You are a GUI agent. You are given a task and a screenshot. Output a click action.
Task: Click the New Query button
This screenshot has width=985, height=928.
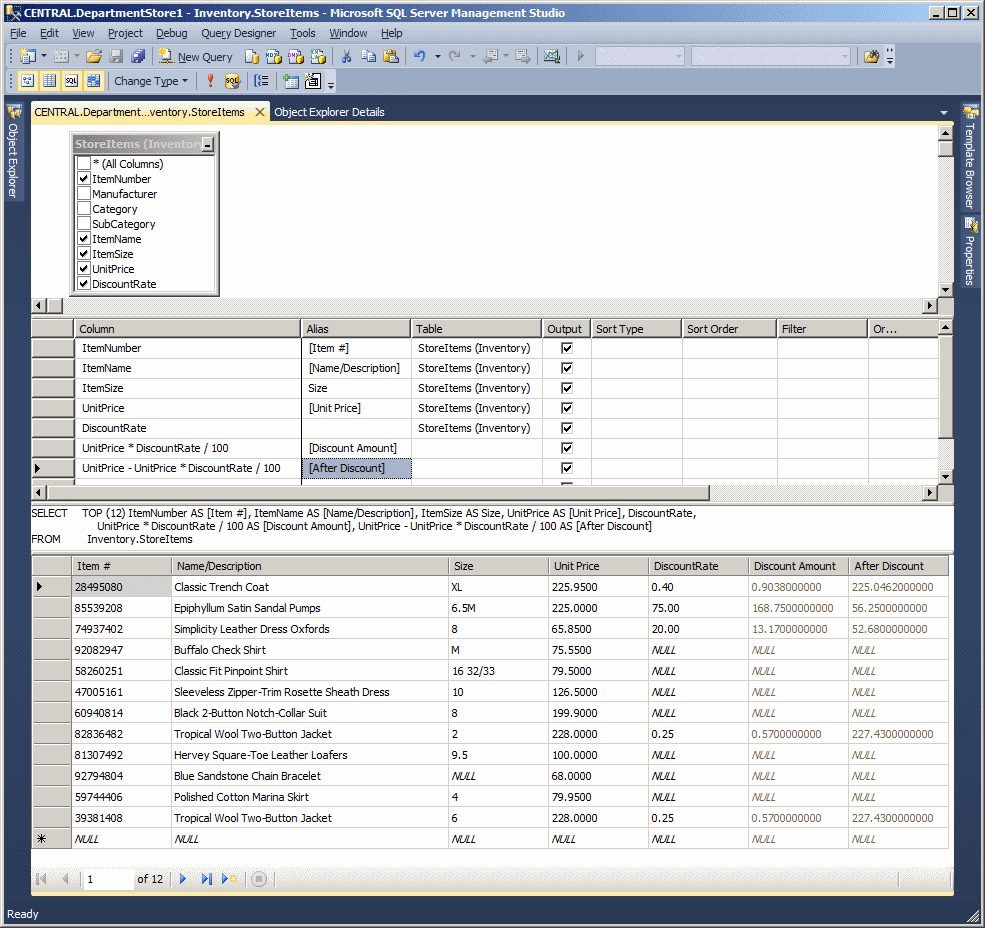(195, 57)
